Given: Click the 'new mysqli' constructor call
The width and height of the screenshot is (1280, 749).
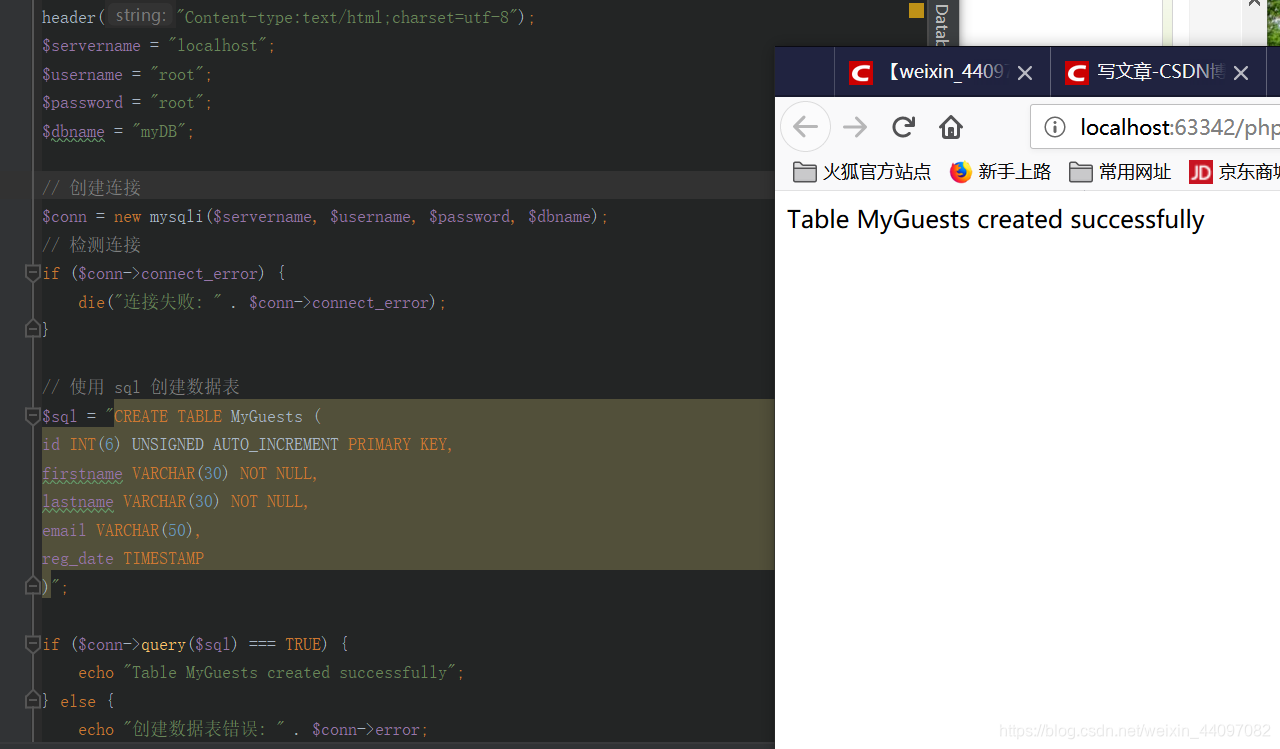Looking at the screenshot, I should point(158,217).
